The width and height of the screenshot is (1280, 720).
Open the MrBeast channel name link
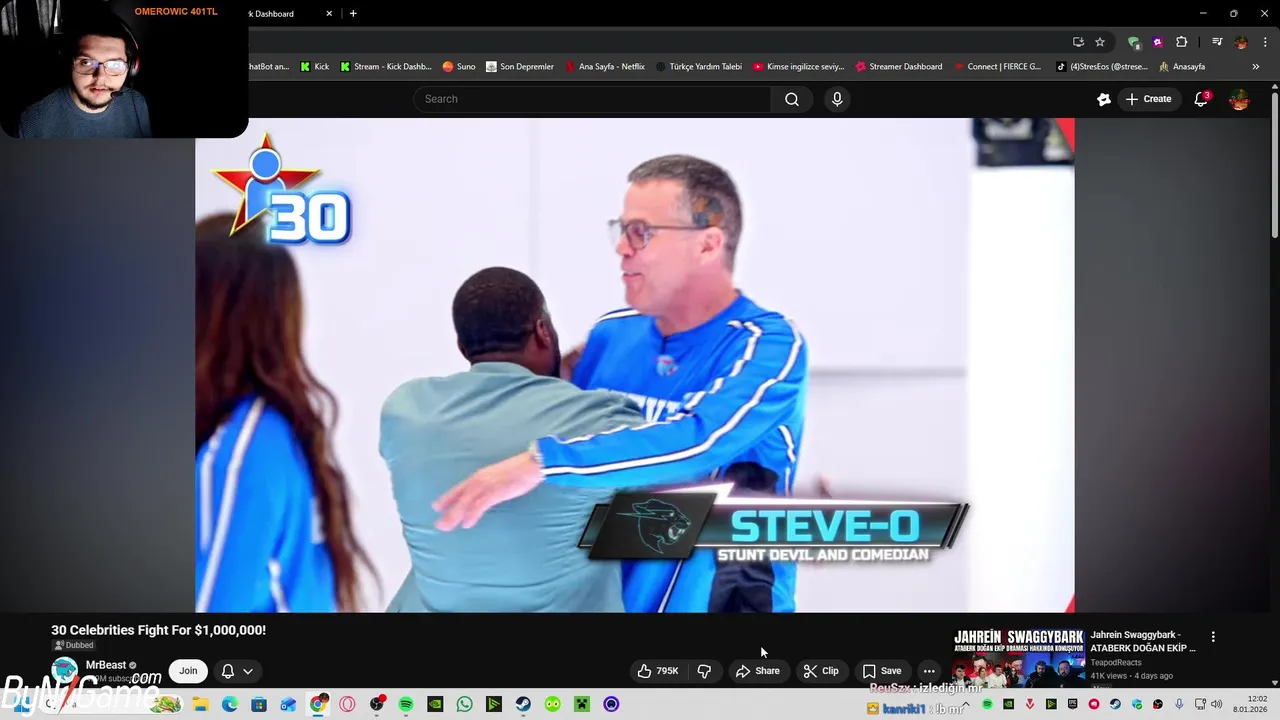click(x=106, y=665)
